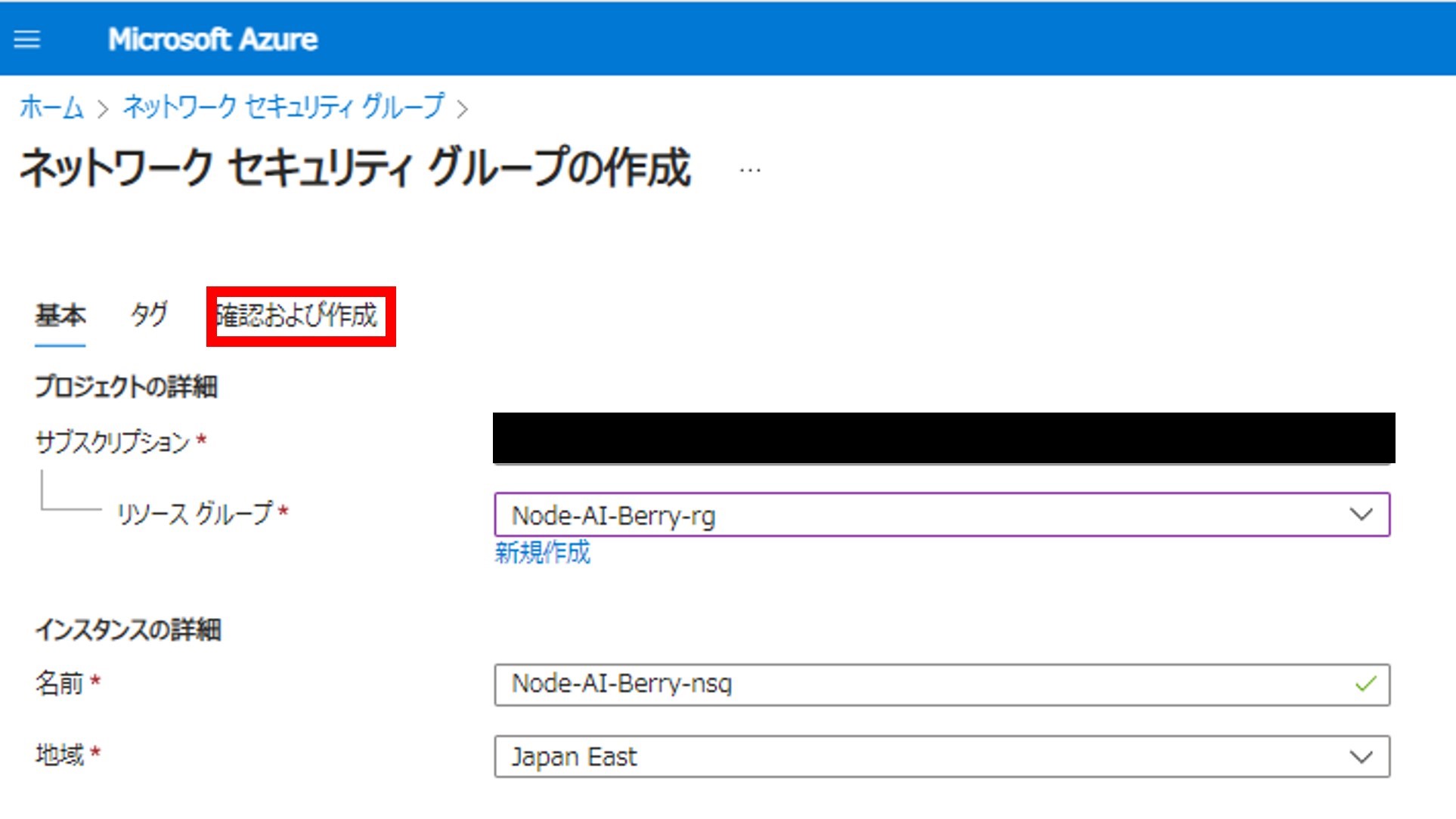
Task: Click the 名前 field label
Action: click(x=59, y=684)
